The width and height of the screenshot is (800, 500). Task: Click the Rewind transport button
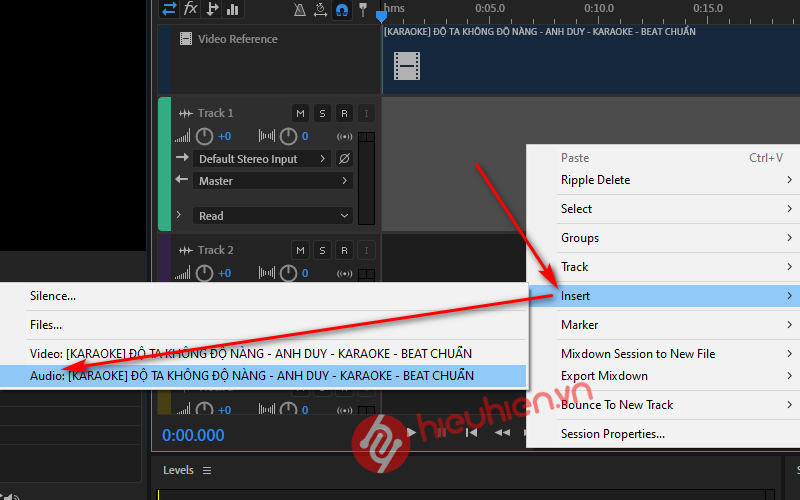502,433
